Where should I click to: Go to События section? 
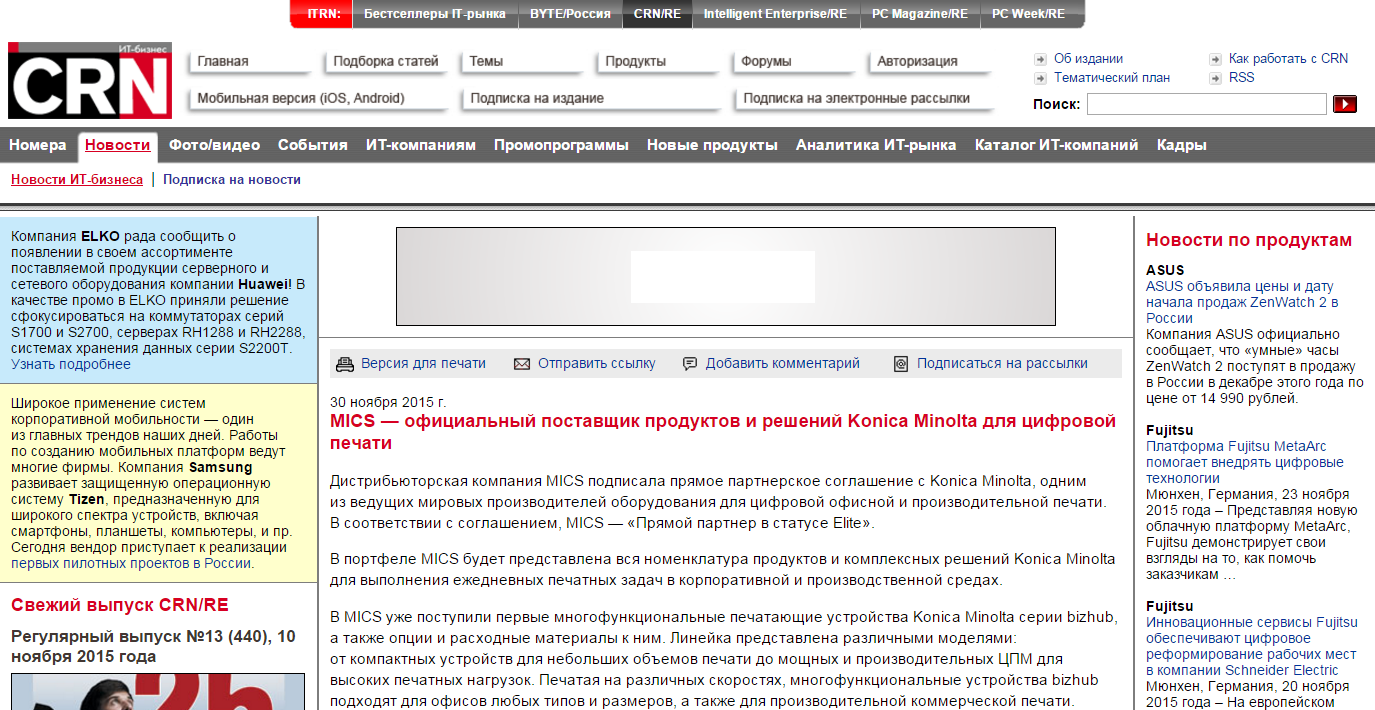tap(313, 145)
